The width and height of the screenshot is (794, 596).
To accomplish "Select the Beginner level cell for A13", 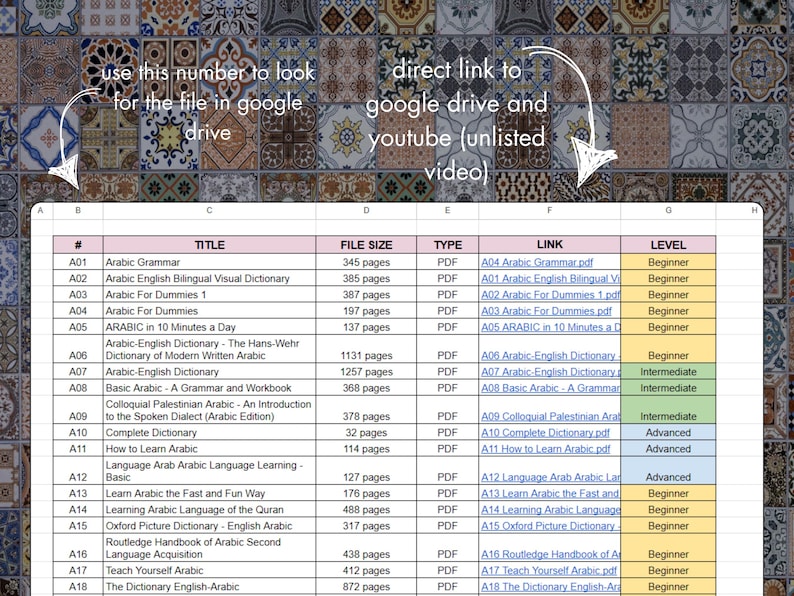I will point(668,493).
